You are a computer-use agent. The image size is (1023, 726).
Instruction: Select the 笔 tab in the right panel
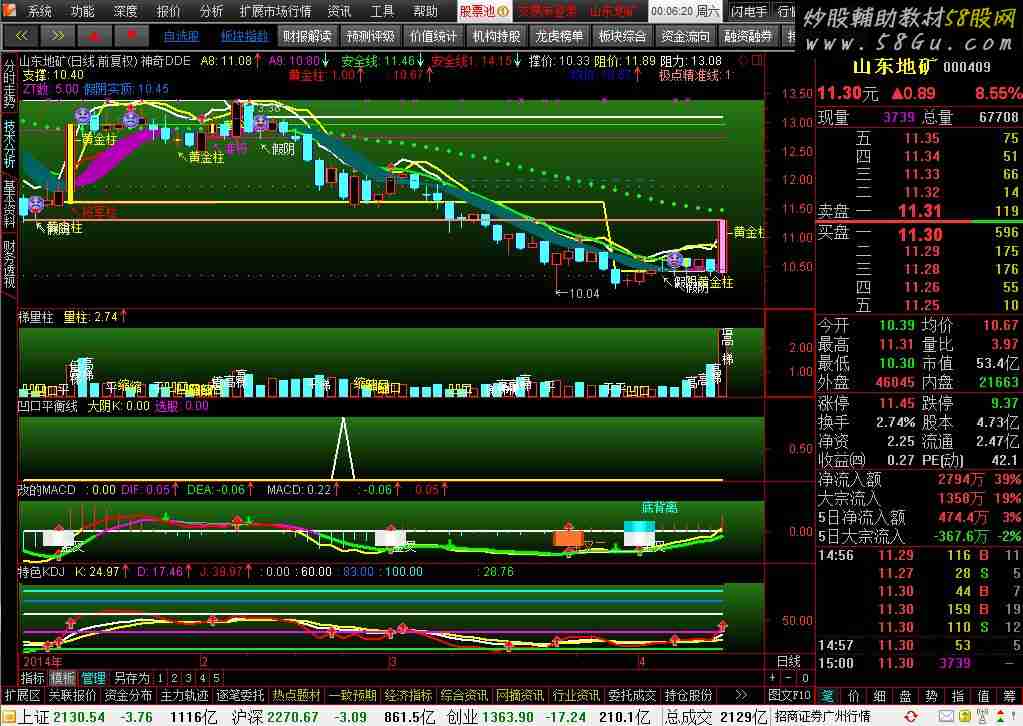coord(828,696)
